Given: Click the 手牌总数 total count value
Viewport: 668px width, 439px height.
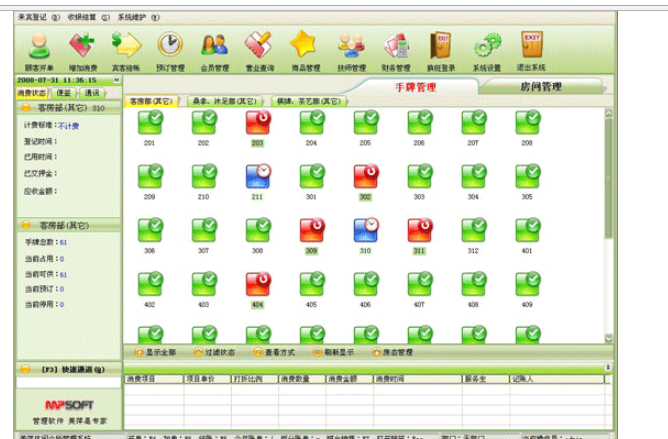Looking at the screenshot, I should tap(63, 243).
